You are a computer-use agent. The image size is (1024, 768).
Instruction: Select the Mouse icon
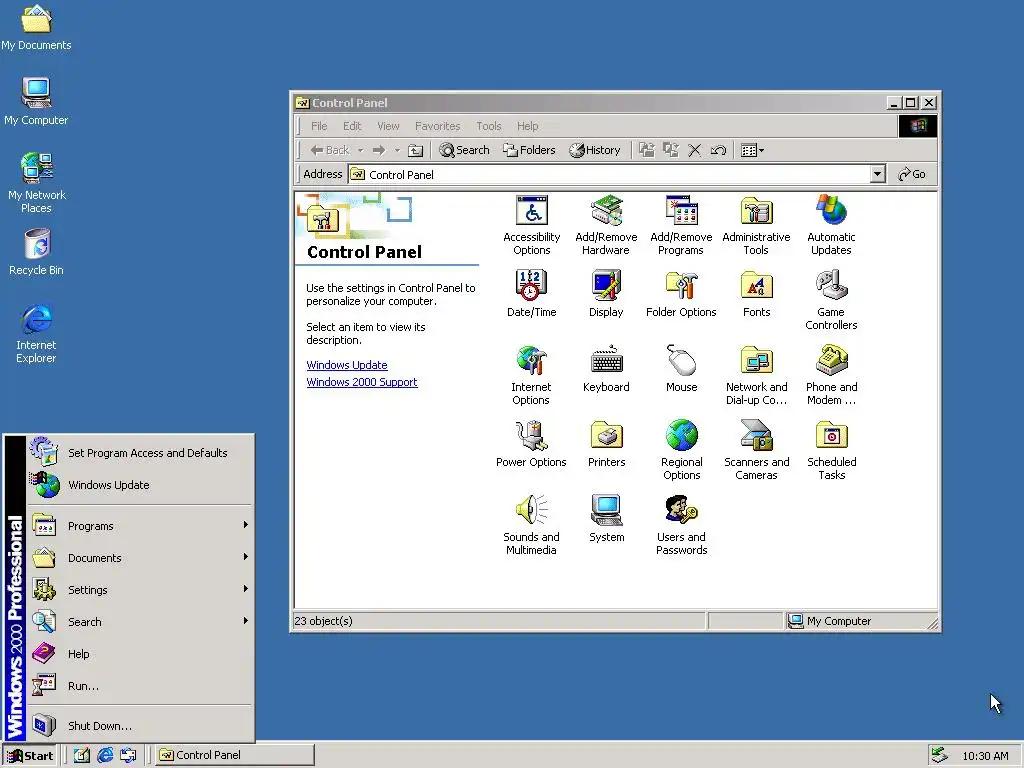(x=681, y=369)
